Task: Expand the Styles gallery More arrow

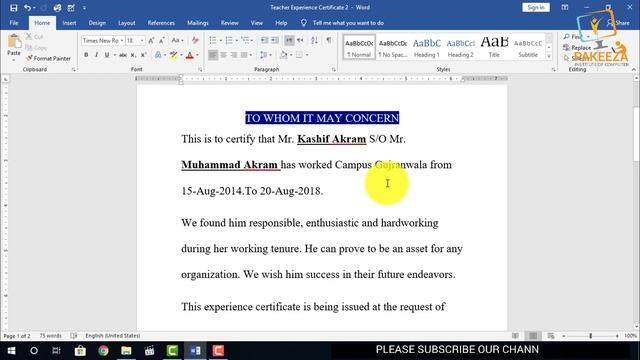Action: pos(549,57)
